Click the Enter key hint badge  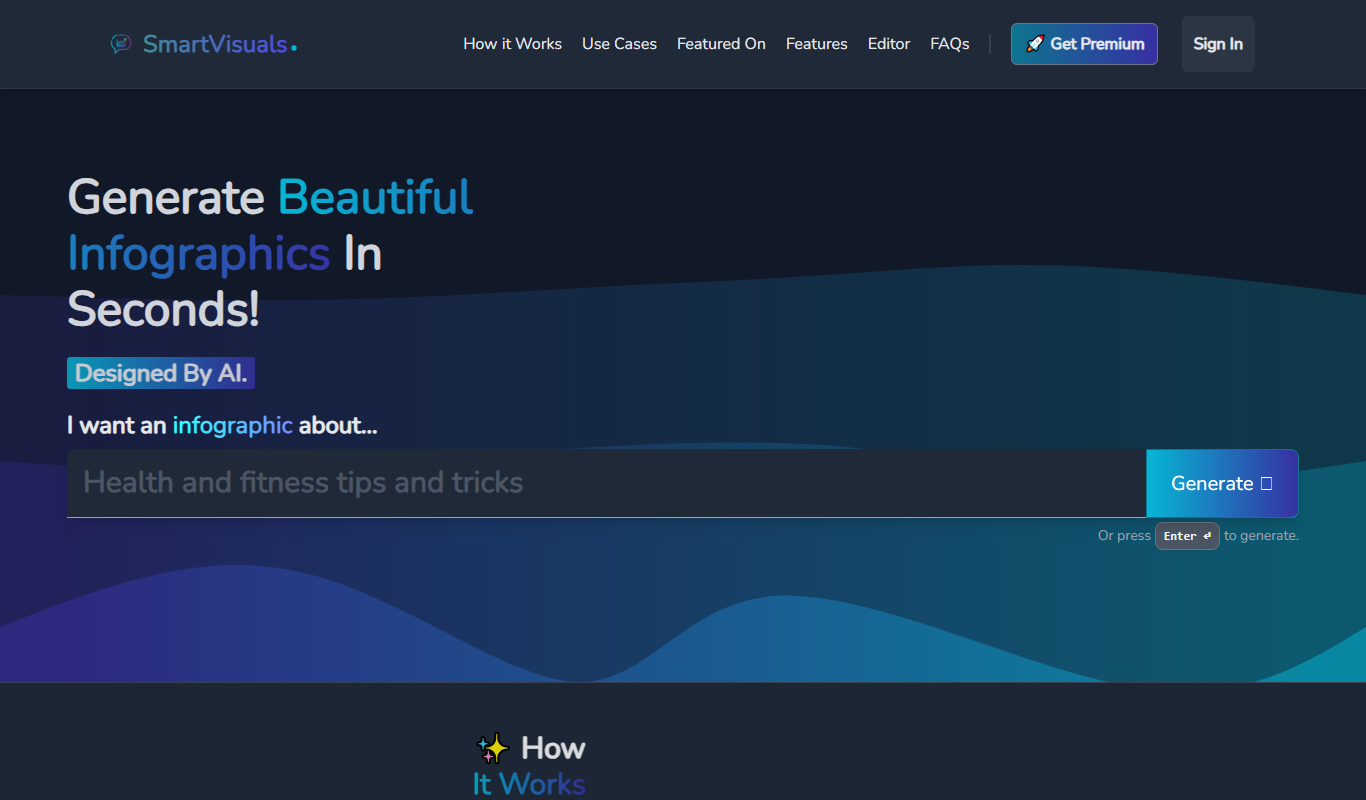[1187, 536]
